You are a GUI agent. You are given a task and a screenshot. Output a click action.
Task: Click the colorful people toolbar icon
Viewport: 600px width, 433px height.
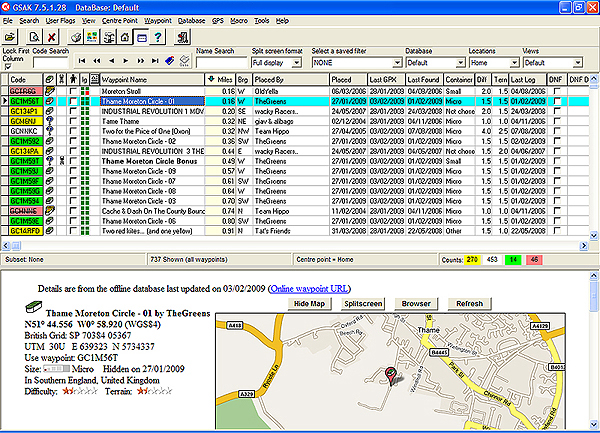(92, 37)
